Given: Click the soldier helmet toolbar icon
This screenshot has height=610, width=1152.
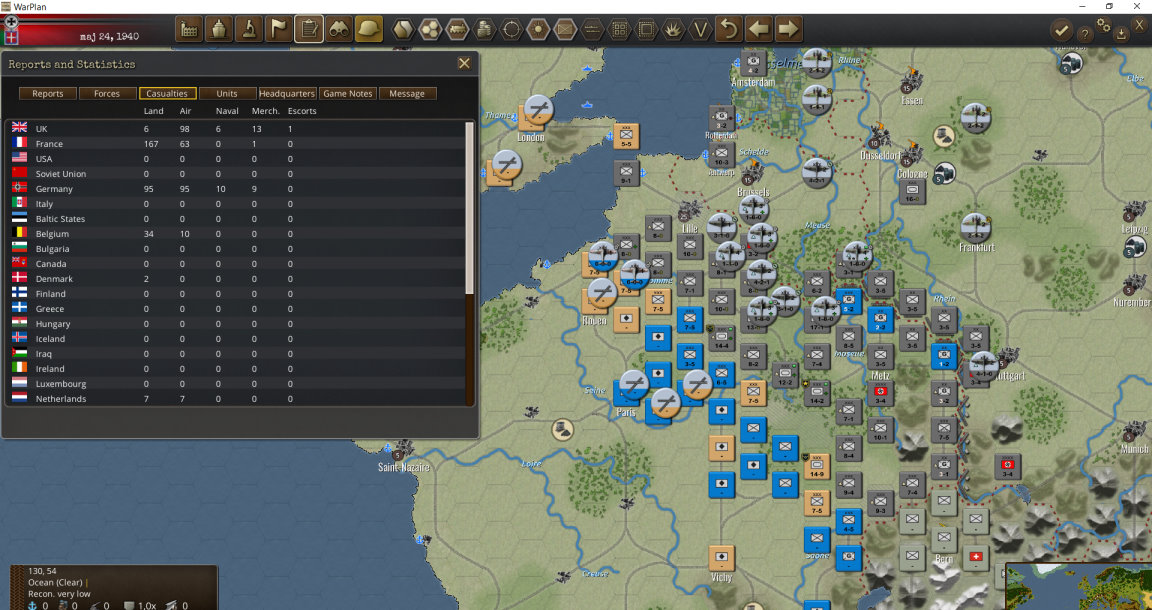Looking at the screenshot, I should pyautogui.click(x=369, y=29).
